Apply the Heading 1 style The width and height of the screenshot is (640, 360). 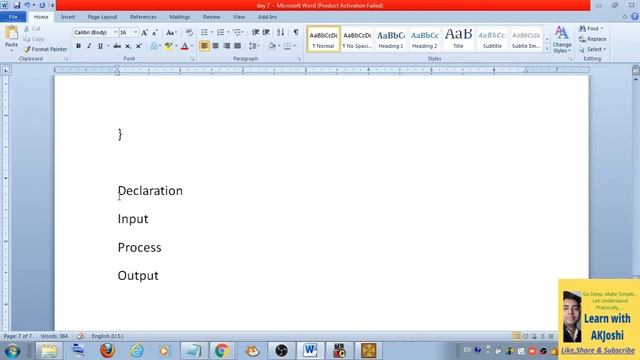(391, 39)
